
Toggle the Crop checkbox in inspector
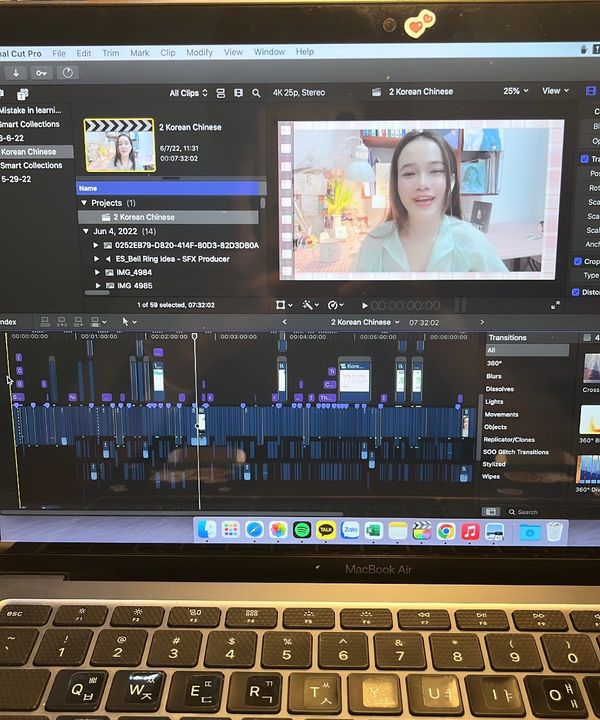click(x=578, y=261)
